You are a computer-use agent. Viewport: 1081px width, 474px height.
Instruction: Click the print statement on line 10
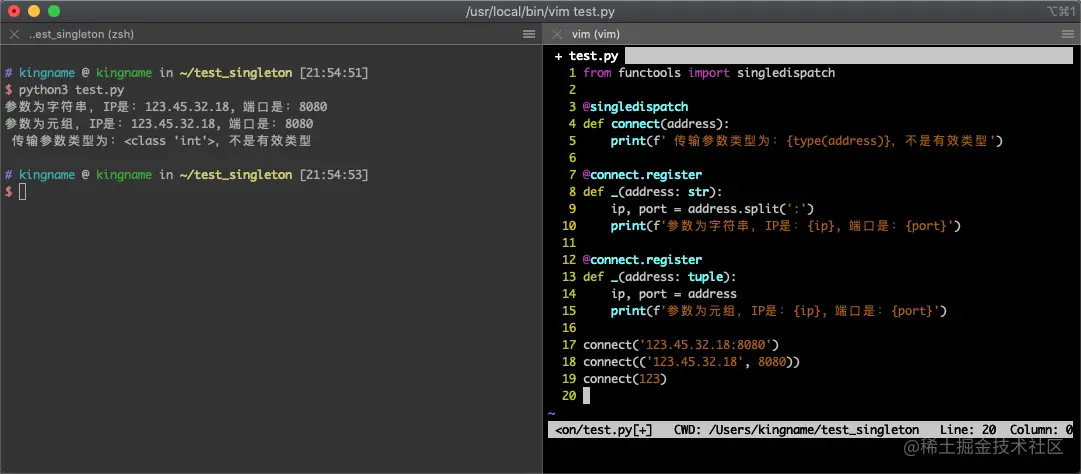pyautogui.click(x=786, y=225)
